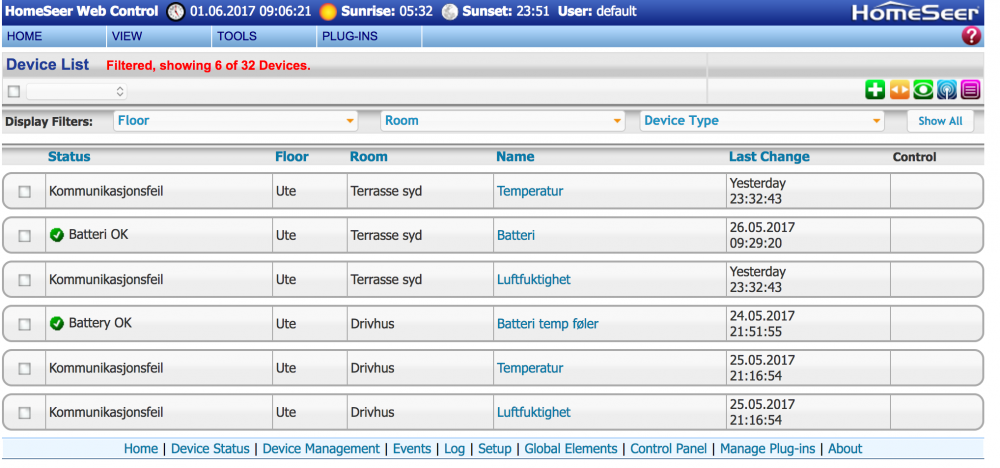Screen dimensions: 1000x468
Task: Expand the Floor filter dropdown
Action: point(236,121)
